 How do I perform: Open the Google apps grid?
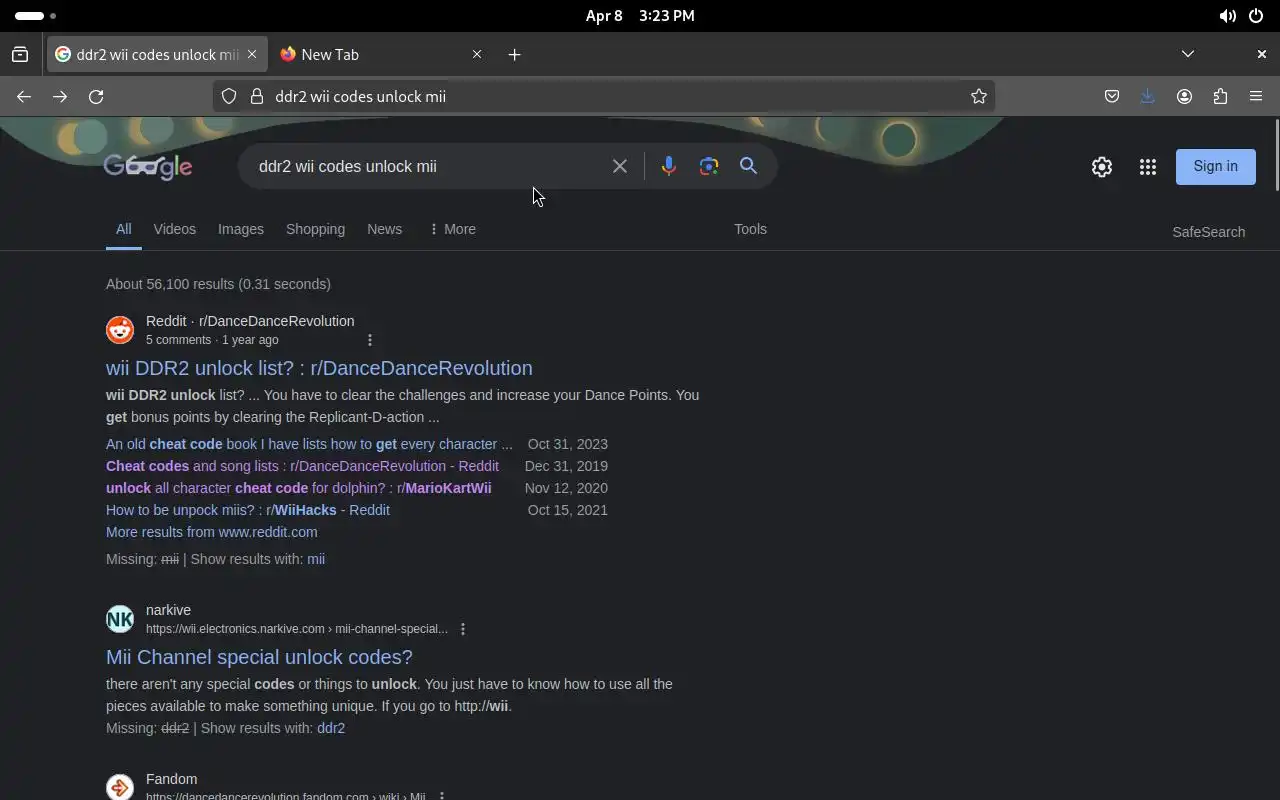pos(1148,167)
